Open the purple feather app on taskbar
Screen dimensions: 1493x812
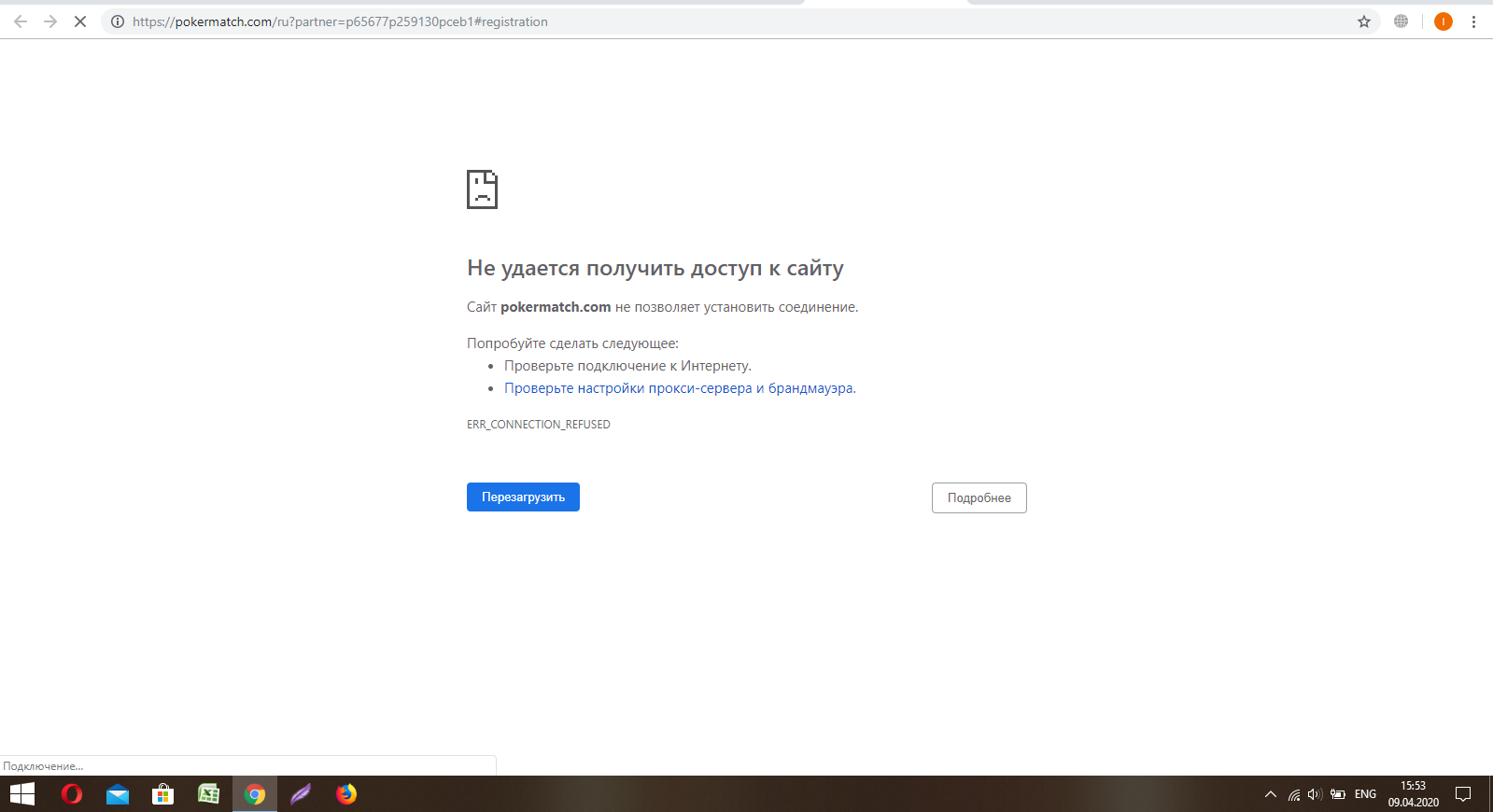301,794
